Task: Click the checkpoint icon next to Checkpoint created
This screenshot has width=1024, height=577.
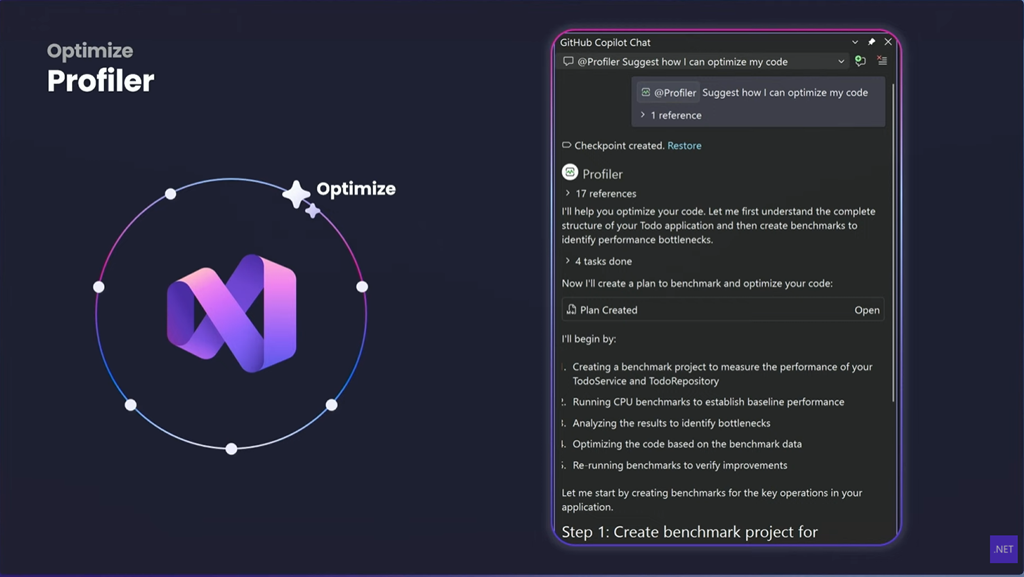Action: click(x=567, y=146)
